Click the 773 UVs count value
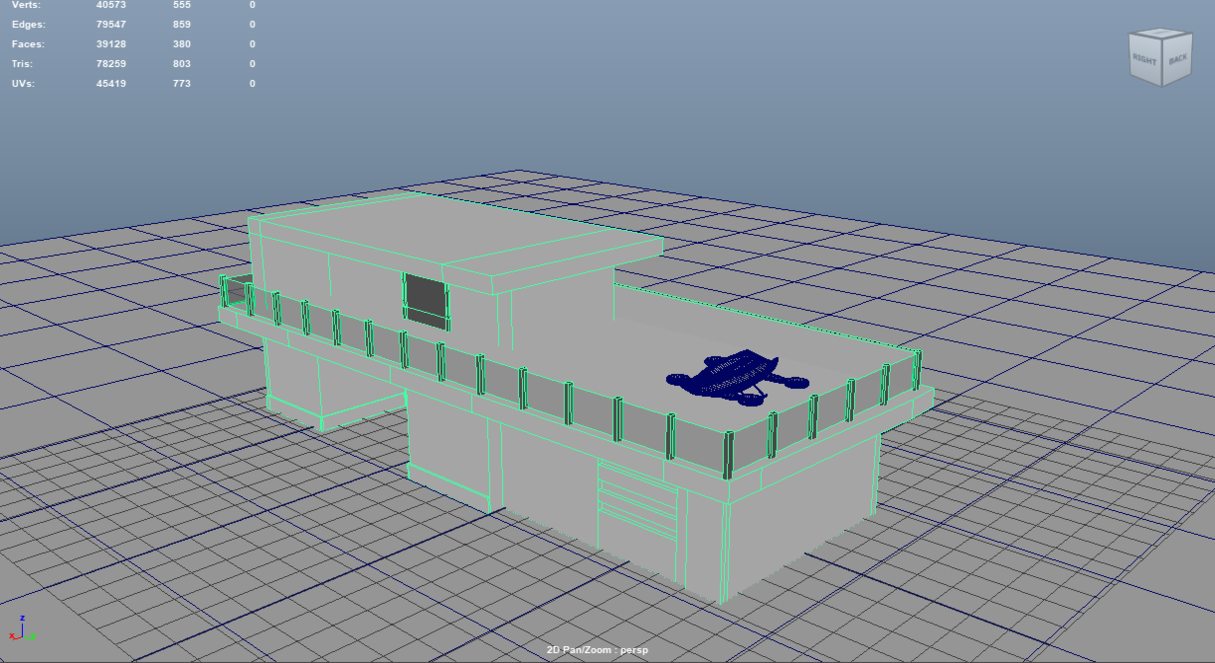The width and height of the screenshot is (1215, 663). pos(181,84)
